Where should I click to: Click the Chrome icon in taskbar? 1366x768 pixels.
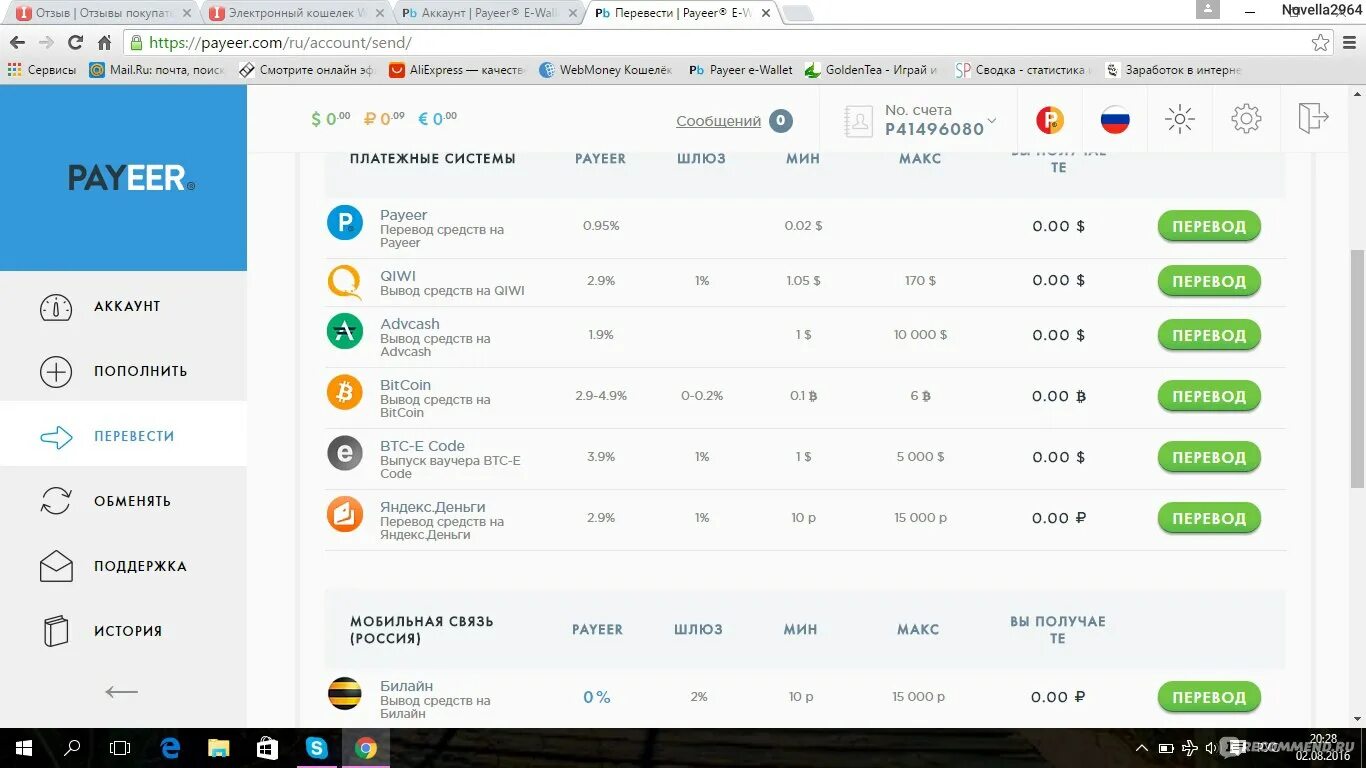[x=366, y=748]
